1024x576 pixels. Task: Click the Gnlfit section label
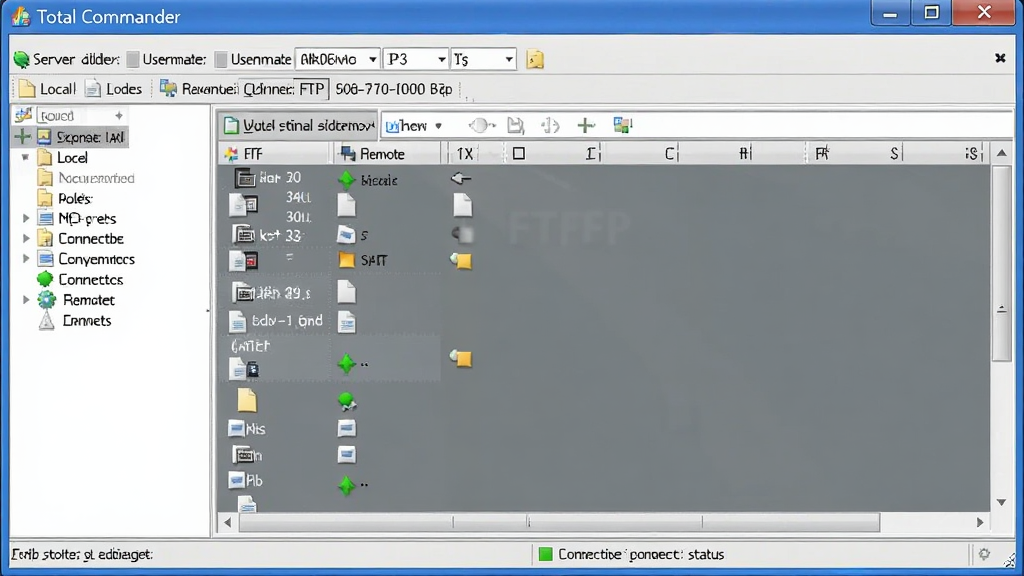pos(250,346)
